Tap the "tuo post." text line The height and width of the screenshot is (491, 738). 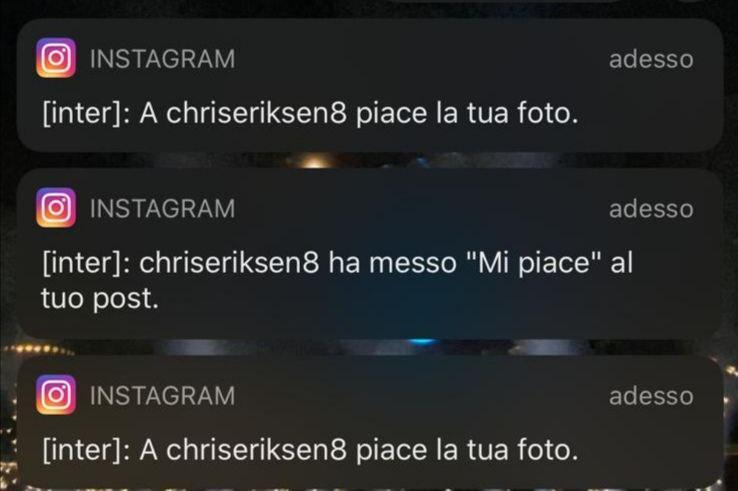point(100,298)
